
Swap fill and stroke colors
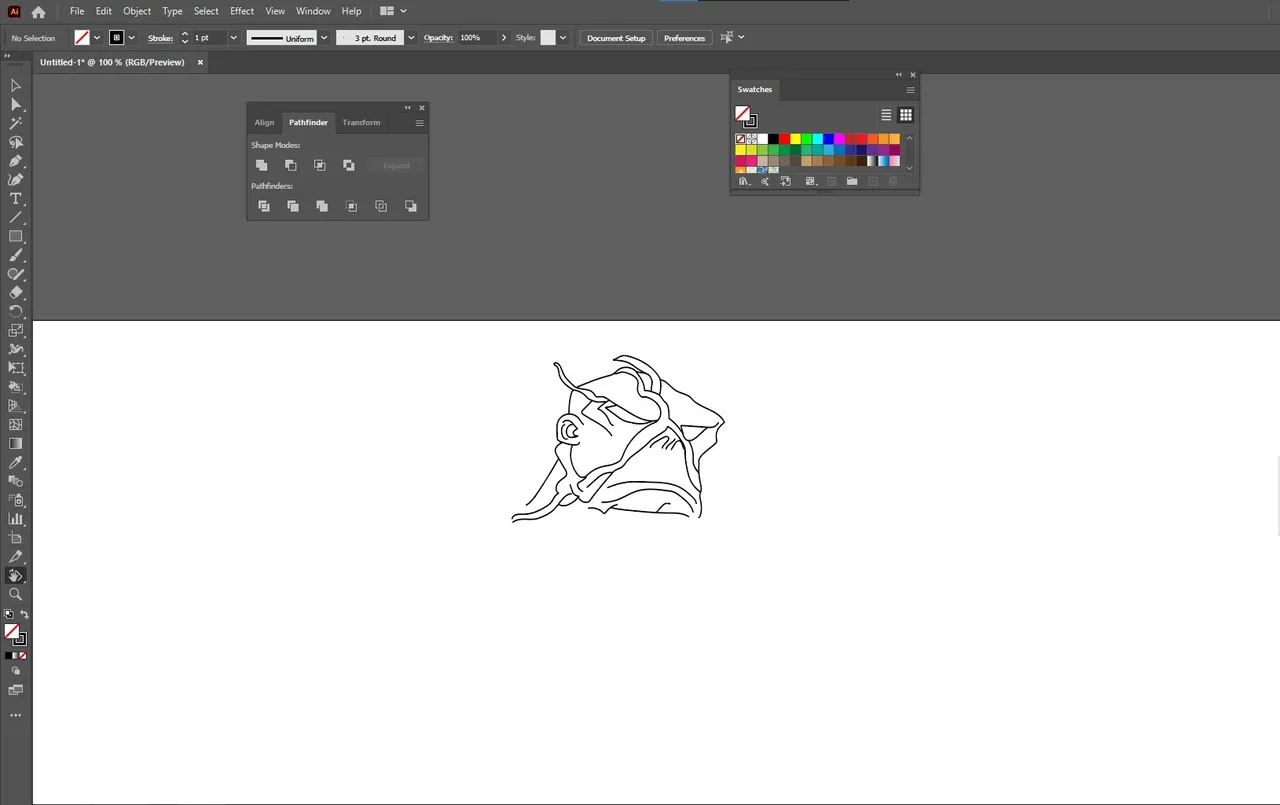pyautogui.click(x=24, y=614)
